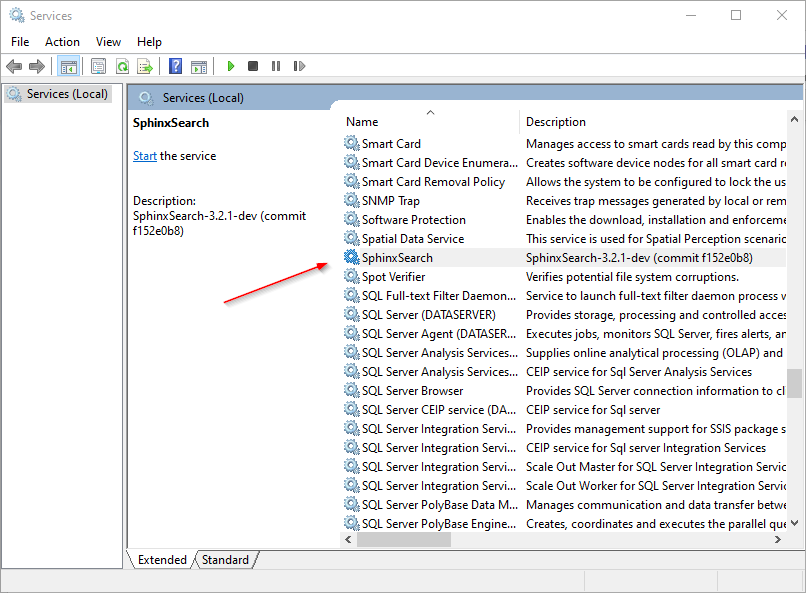This screenshot has width=806, height=593.
Task: Open the Help menu
Action: tap(149, 42)
